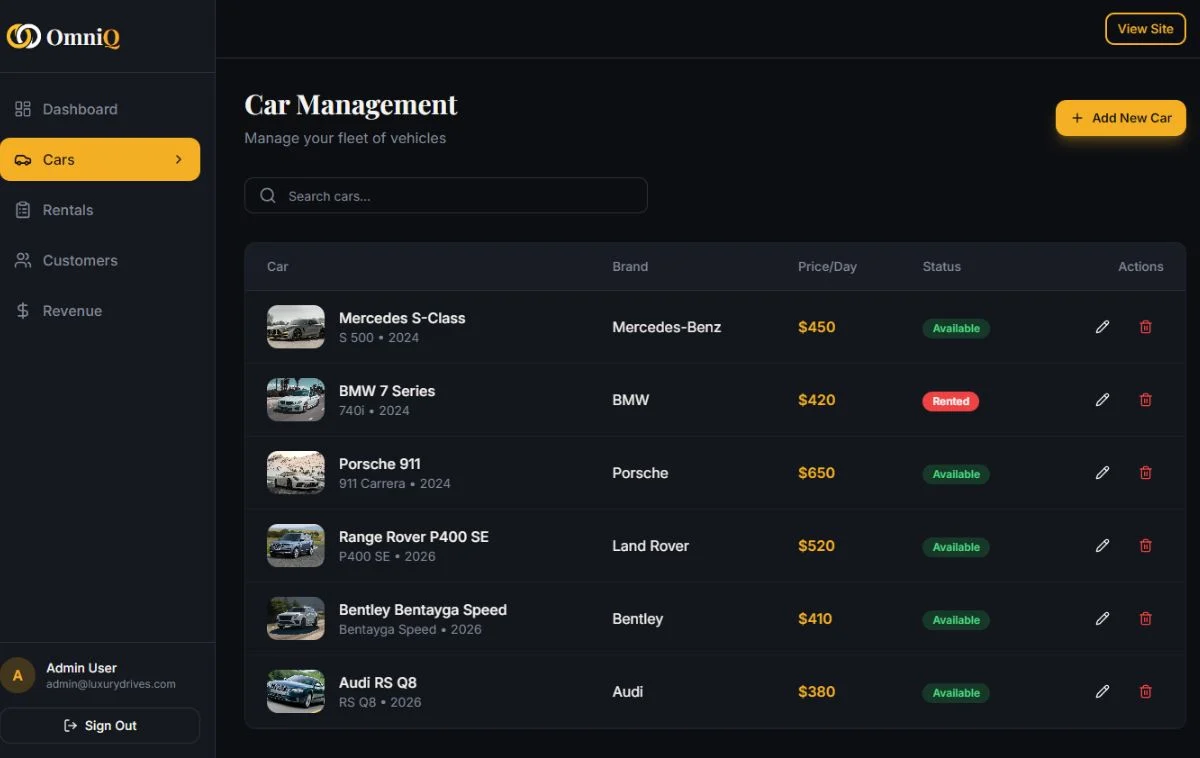Click the Car column header

(278, 267)
